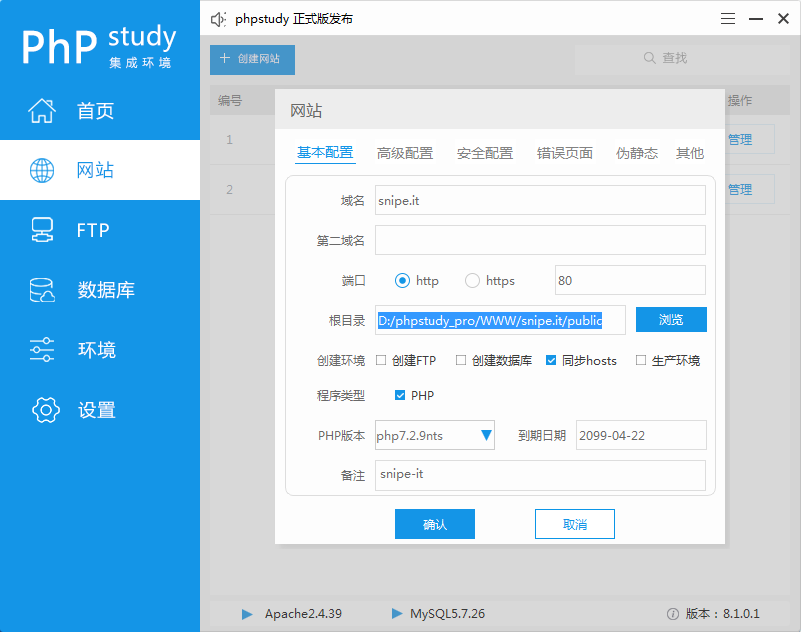Screen dimensions: 801x632
Task: Open the hamburger menu at top right
Action: [727, 18]
